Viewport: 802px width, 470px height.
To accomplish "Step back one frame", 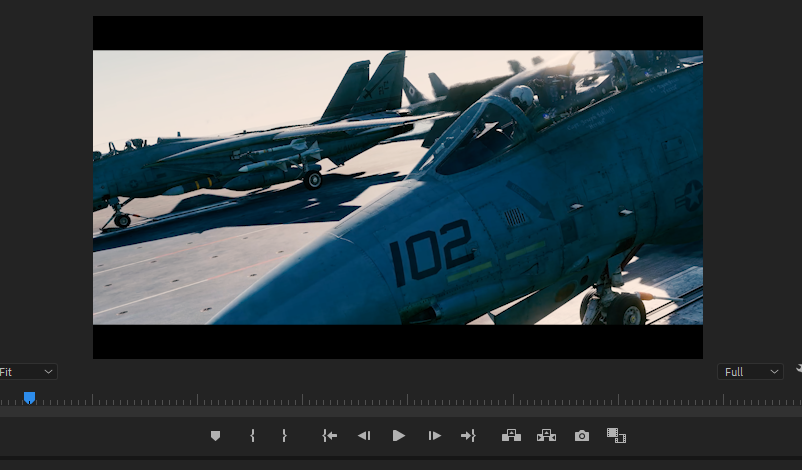I will point(364,436).
